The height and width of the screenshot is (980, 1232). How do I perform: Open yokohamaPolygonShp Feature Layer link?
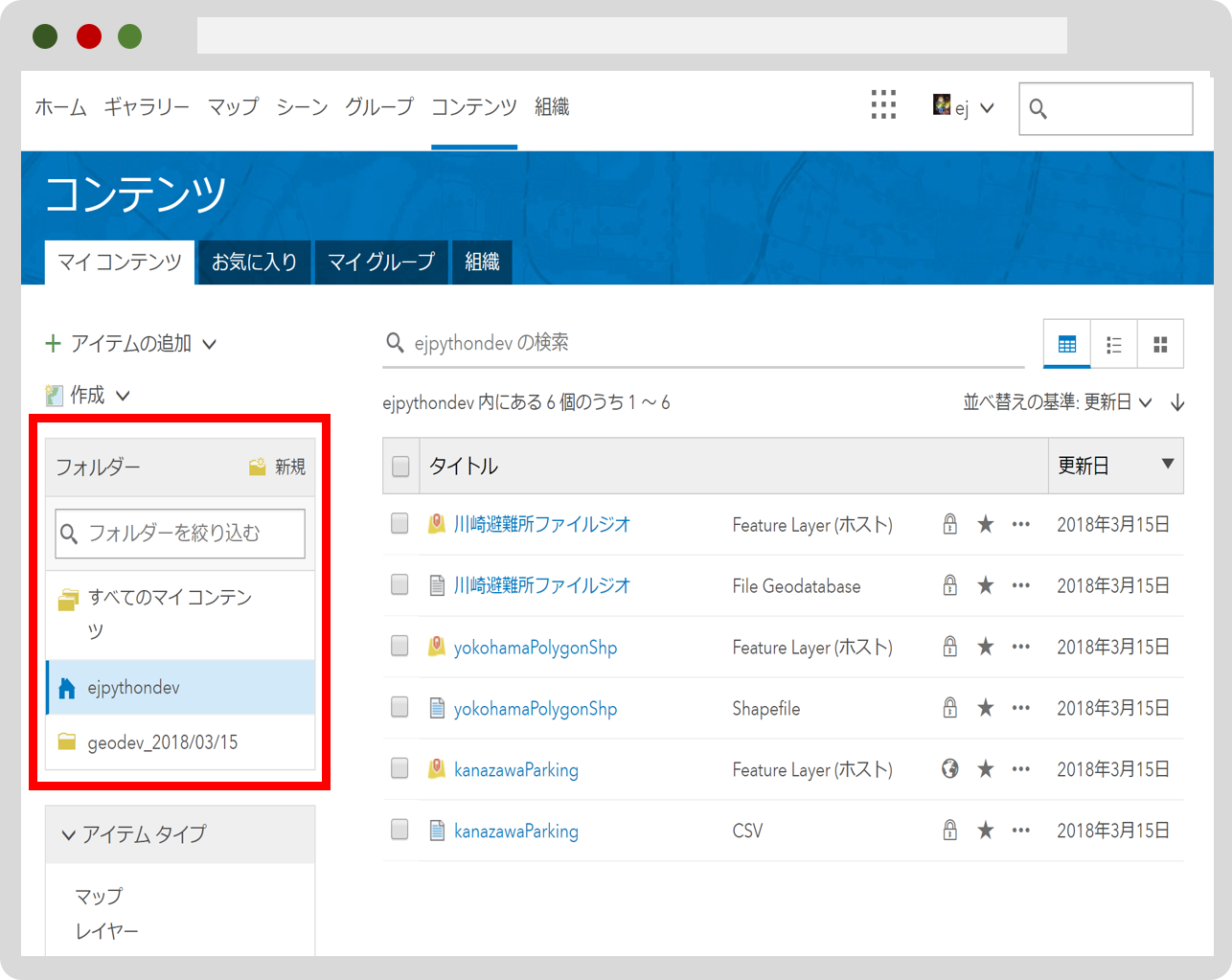536,647
